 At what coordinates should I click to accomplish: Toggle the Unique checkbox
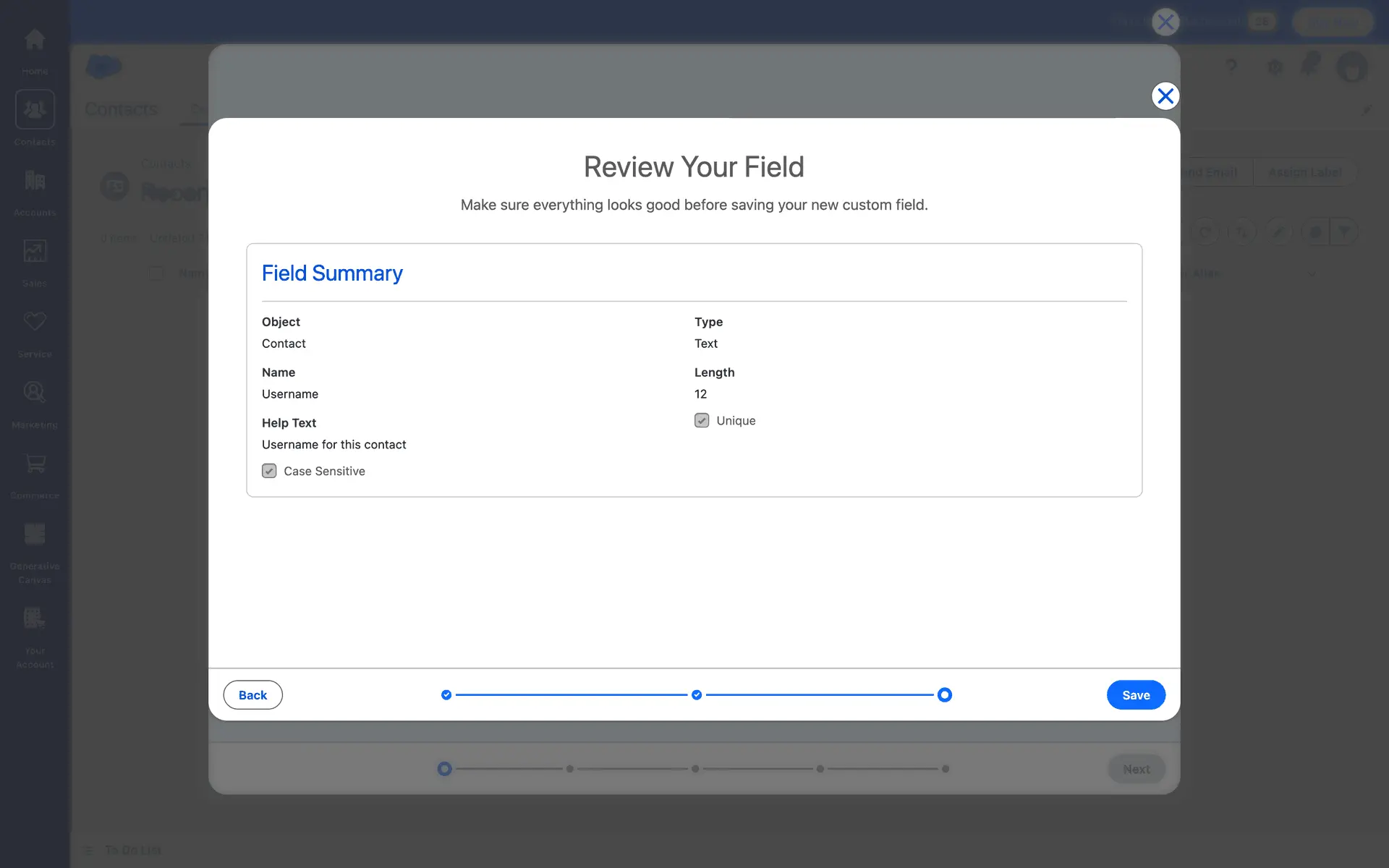[702, 421]
